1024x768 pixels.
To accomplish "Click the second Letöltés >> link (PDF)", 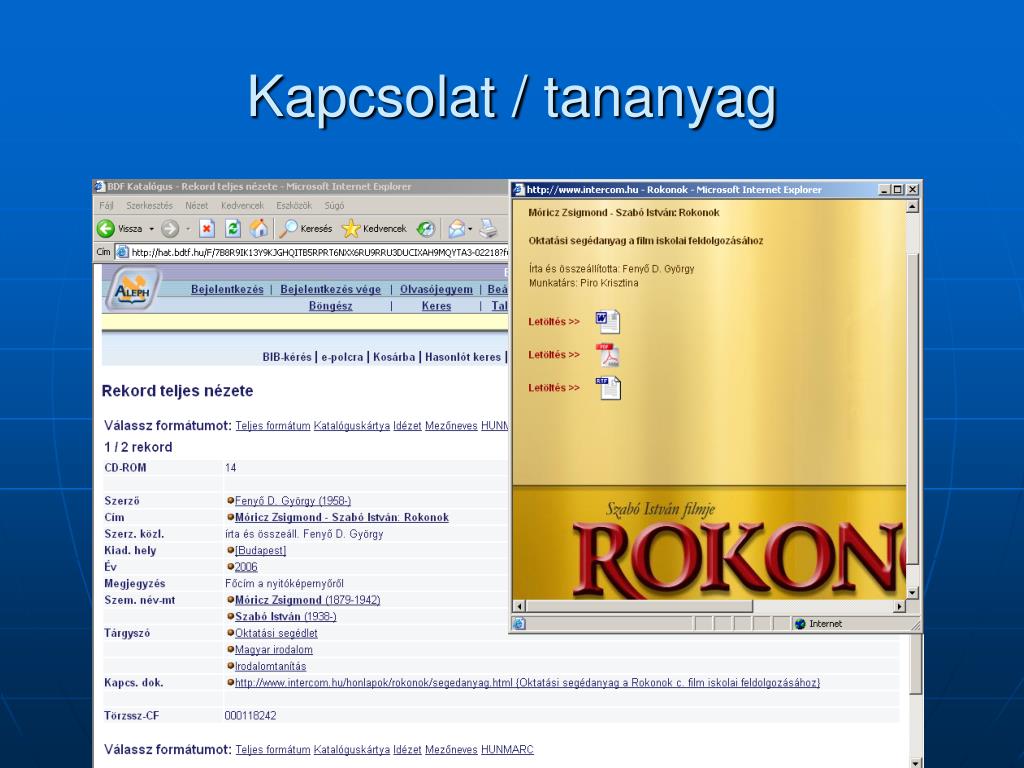I will (x=554, y=355).
